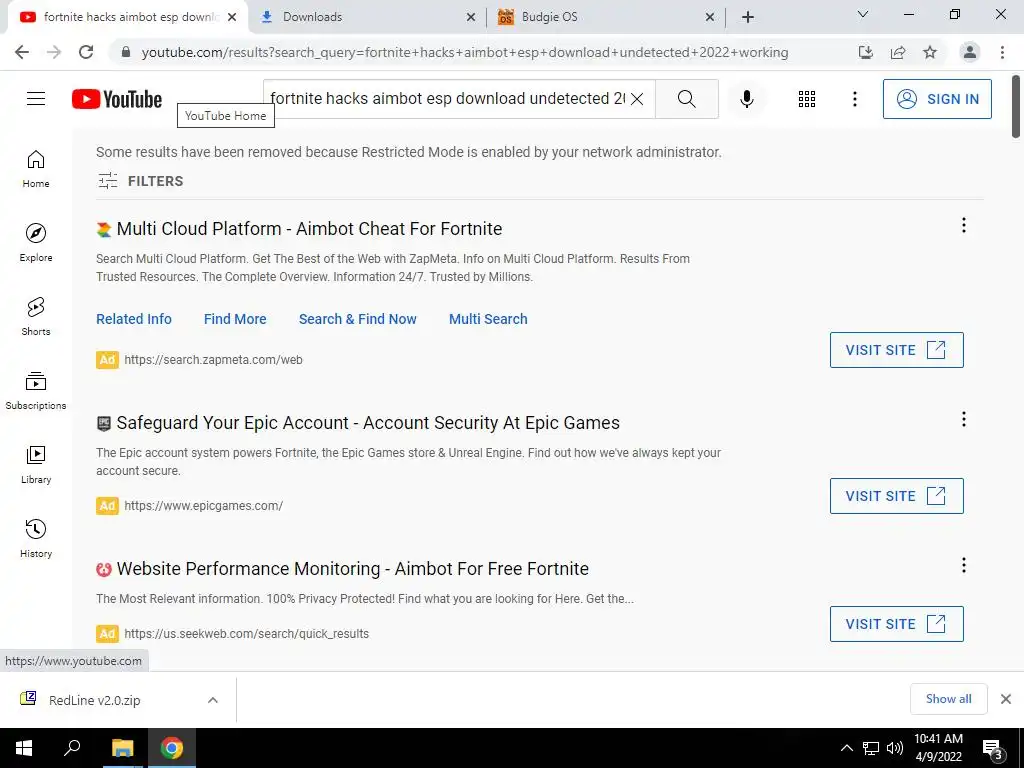Open History in the sidebar

(36, 538)
